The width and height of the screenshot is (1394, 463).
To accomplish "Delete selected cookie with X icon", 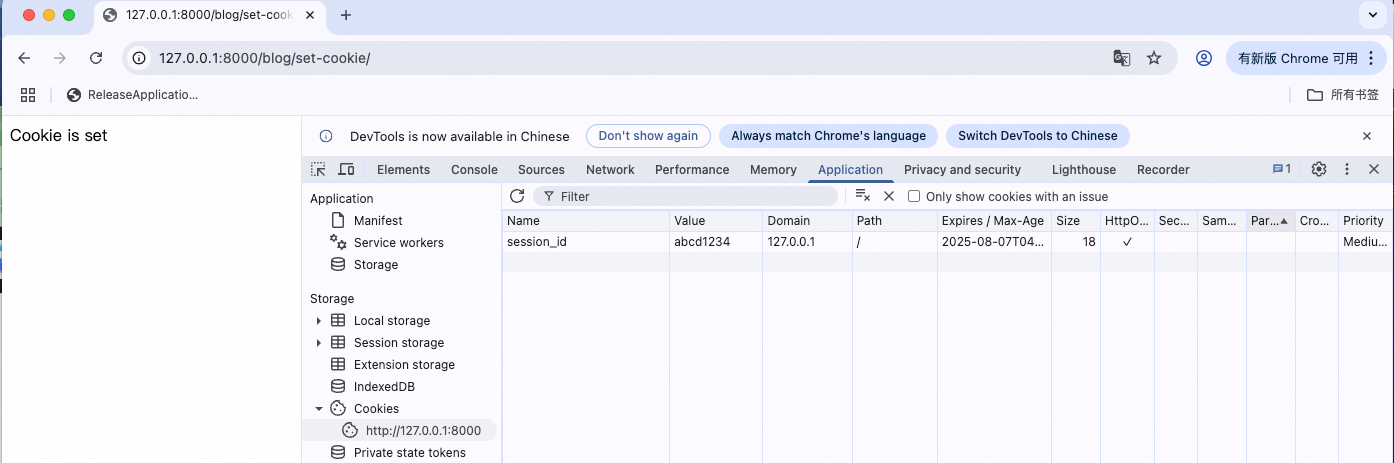I will (x=888, y=196).
